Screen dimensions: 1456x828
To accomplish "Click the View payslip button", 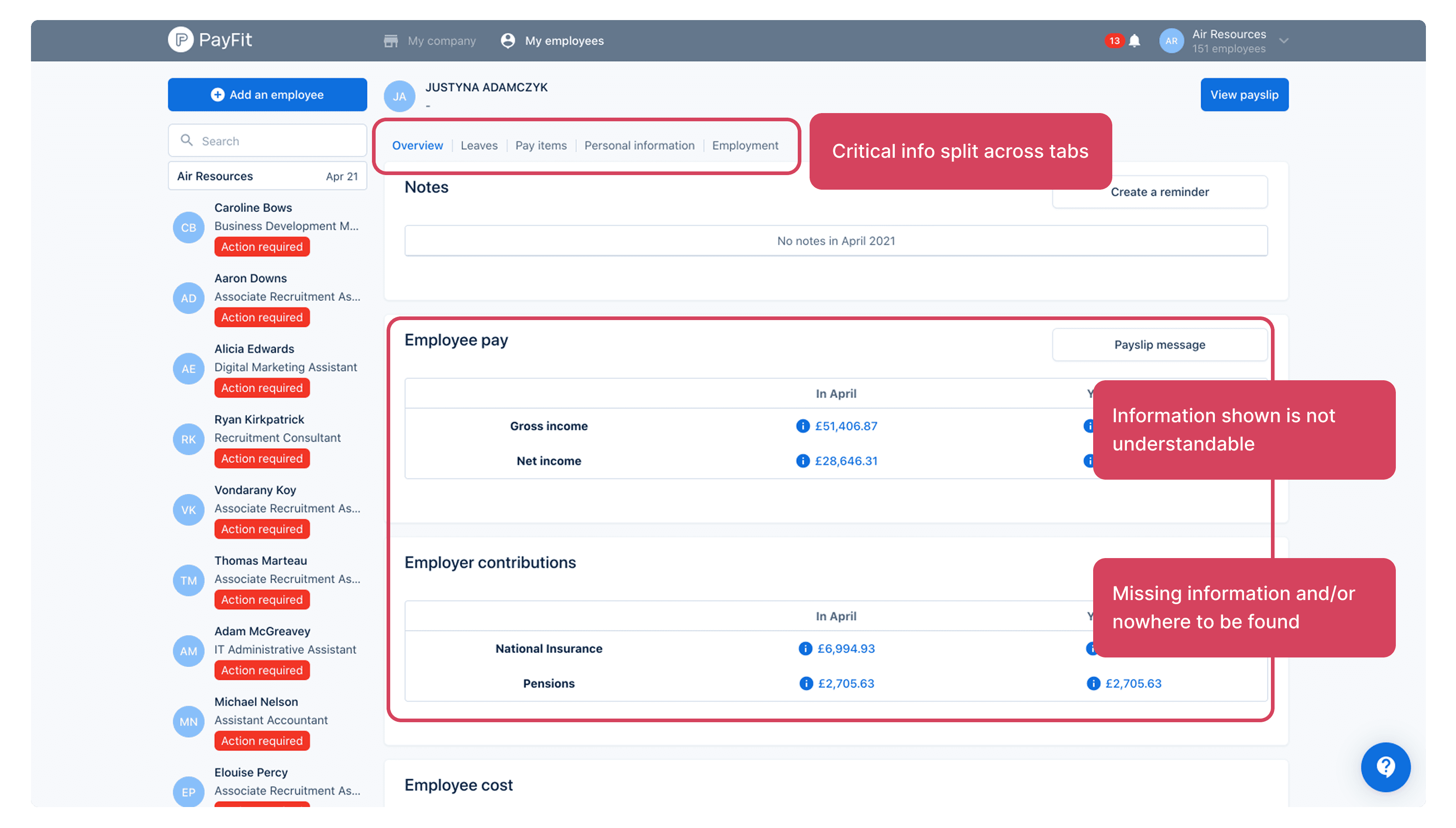I will (x=1244, y=95).
